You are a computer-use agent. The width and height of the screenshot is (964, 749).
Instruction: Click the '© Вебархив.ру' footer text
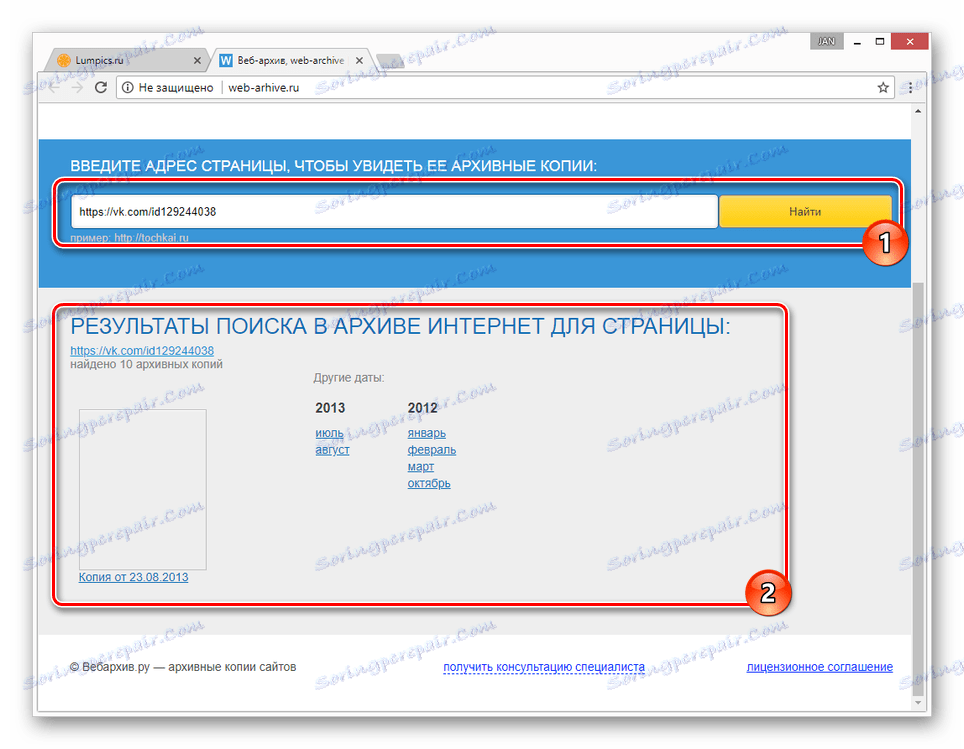[x=110, y=667]
